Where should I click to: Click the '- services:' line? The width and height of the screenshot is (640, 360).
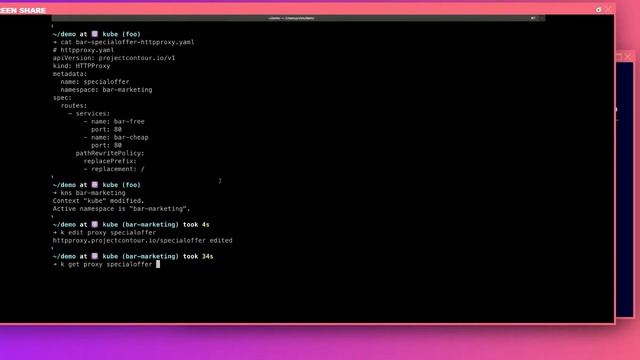click(x=89, y=113)
